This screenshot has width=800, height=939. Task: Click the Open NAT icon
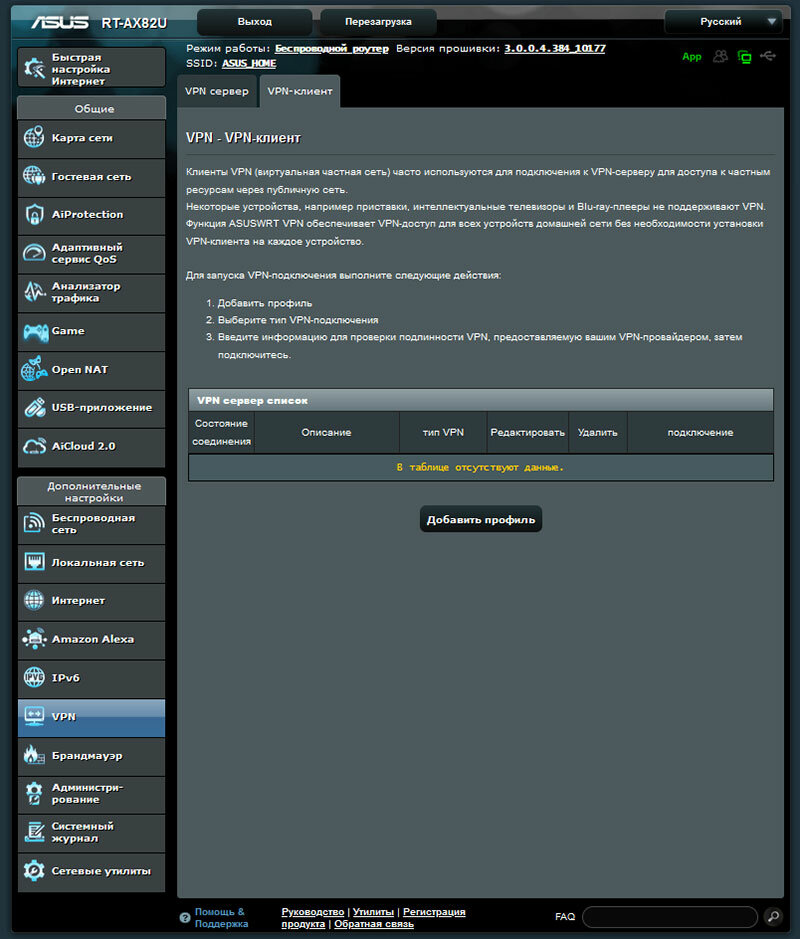coord(34,369)
